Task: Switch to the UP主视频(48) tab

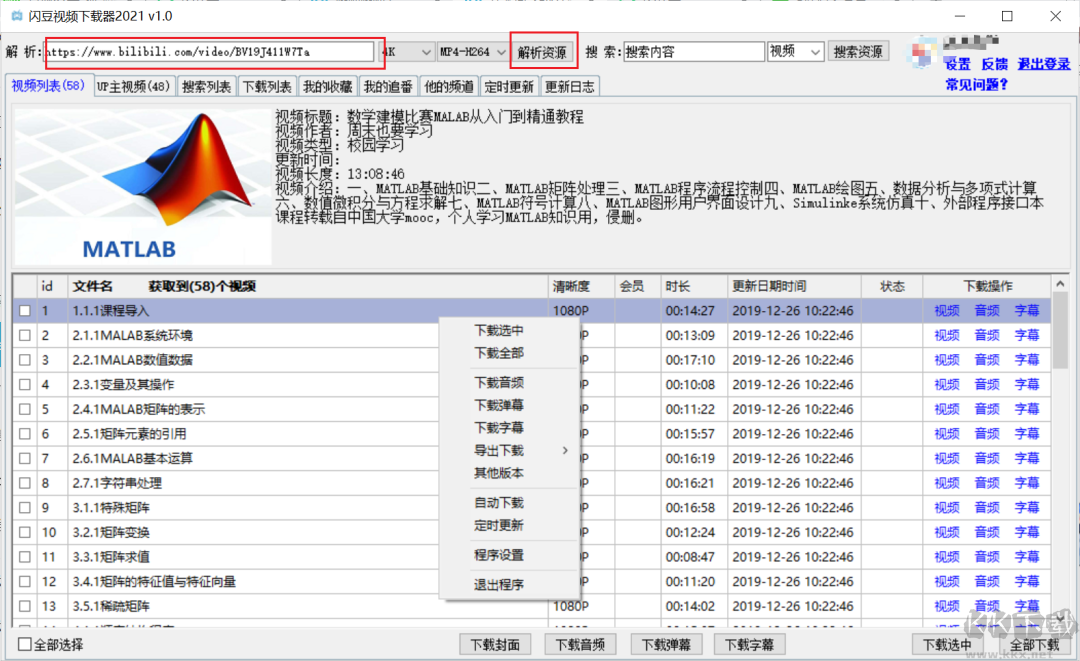Action: [x=134, y=87]
